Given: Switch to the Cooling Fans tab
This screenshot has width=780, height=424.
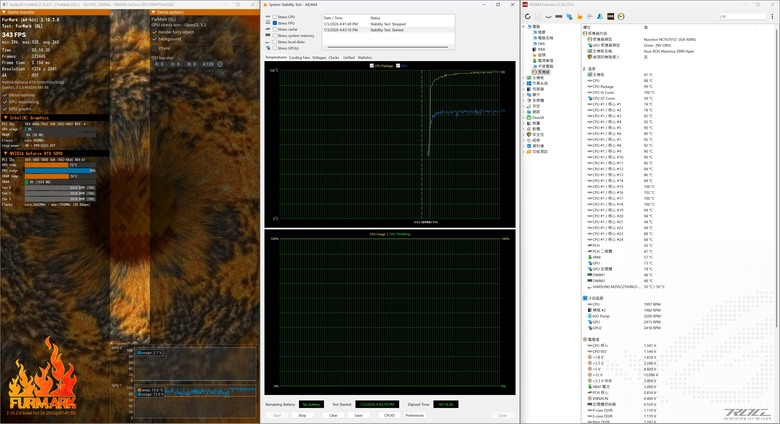Looking at the screenshot, I should (x=299, y=57).
